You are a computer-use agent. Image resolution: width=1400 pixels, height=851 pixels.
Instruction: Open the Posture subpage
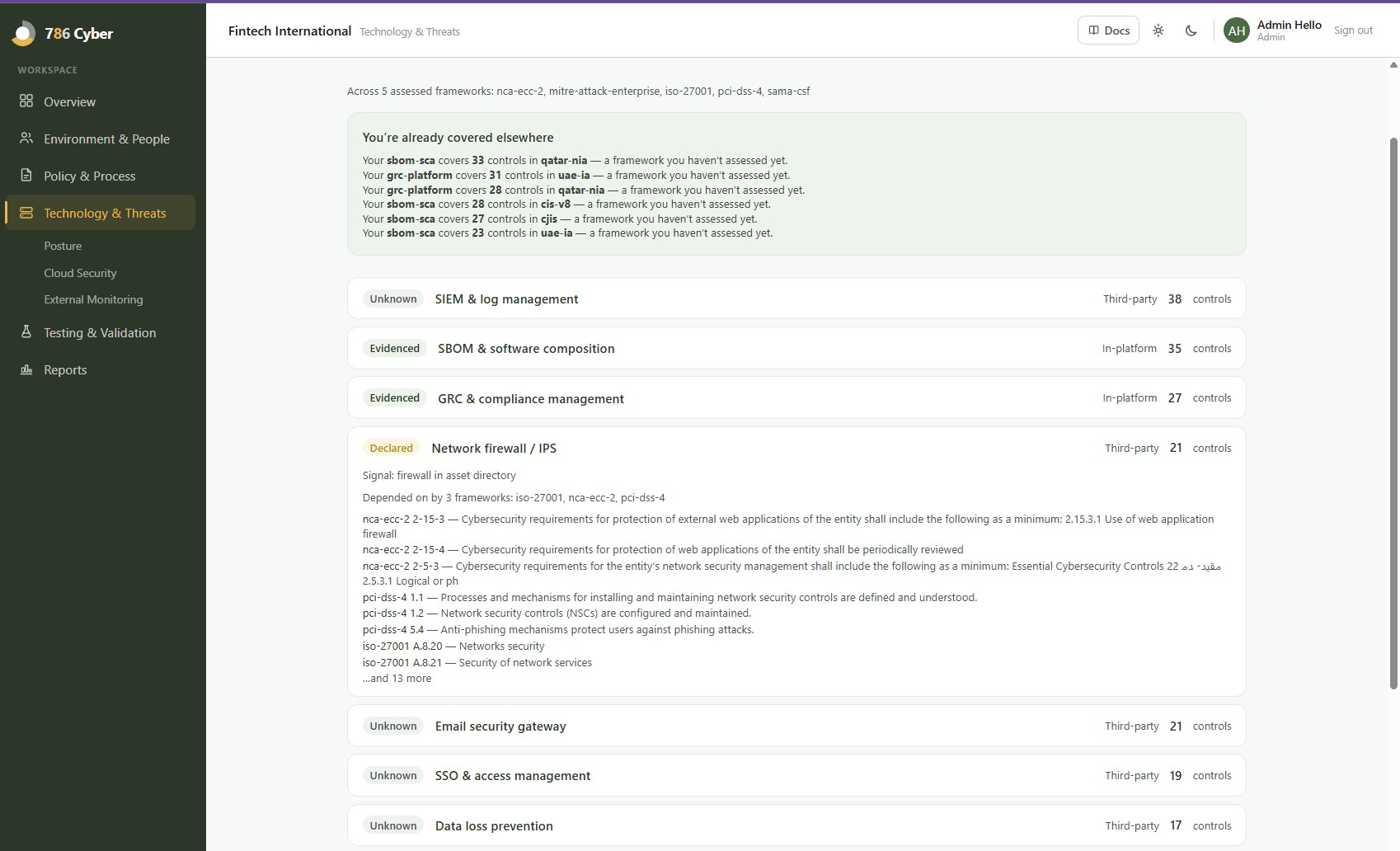pyautogui.click(x=63, y=246)
